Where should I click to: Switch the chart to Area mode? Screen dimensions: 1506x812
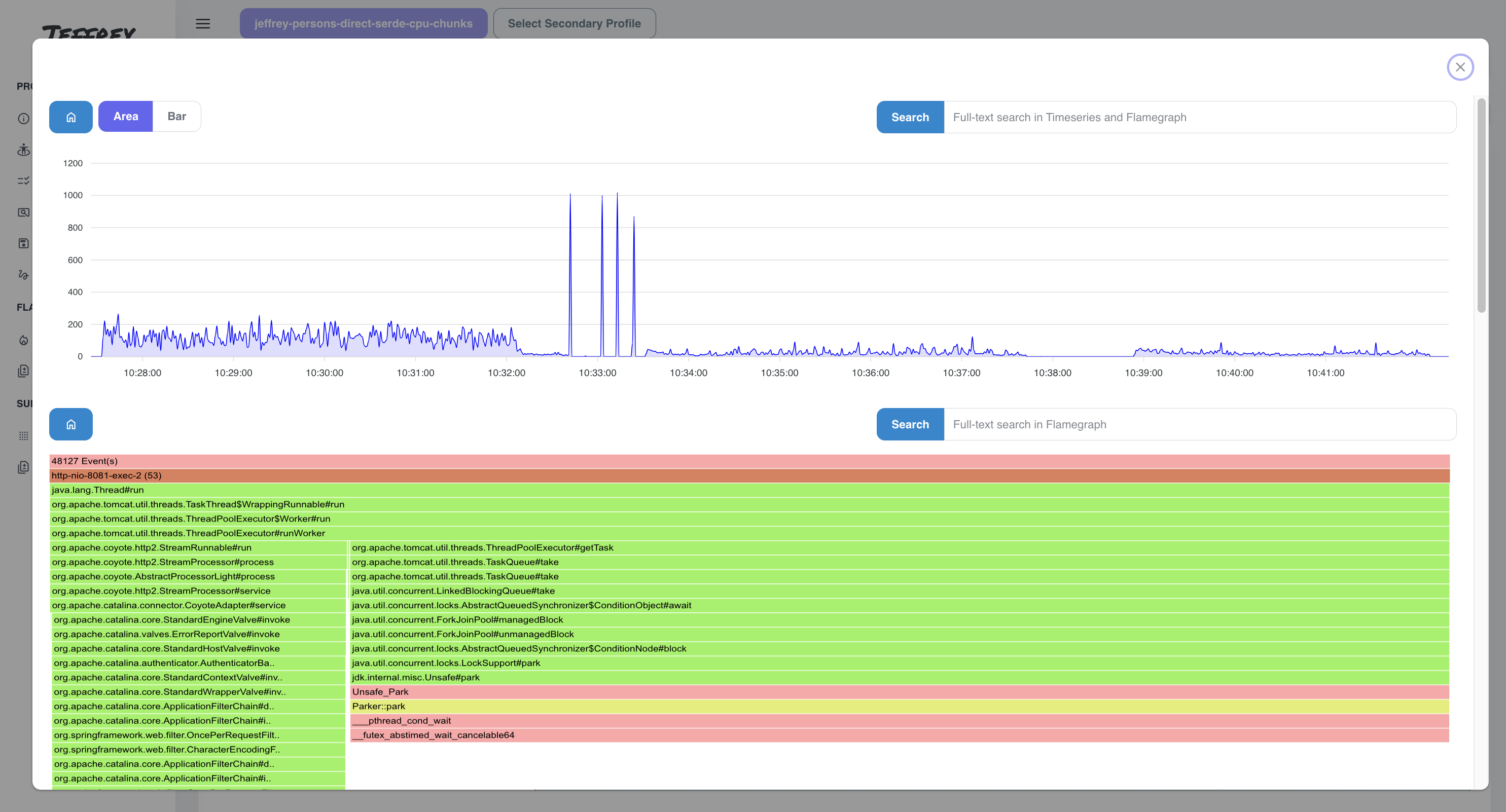[x=126, y=117]
